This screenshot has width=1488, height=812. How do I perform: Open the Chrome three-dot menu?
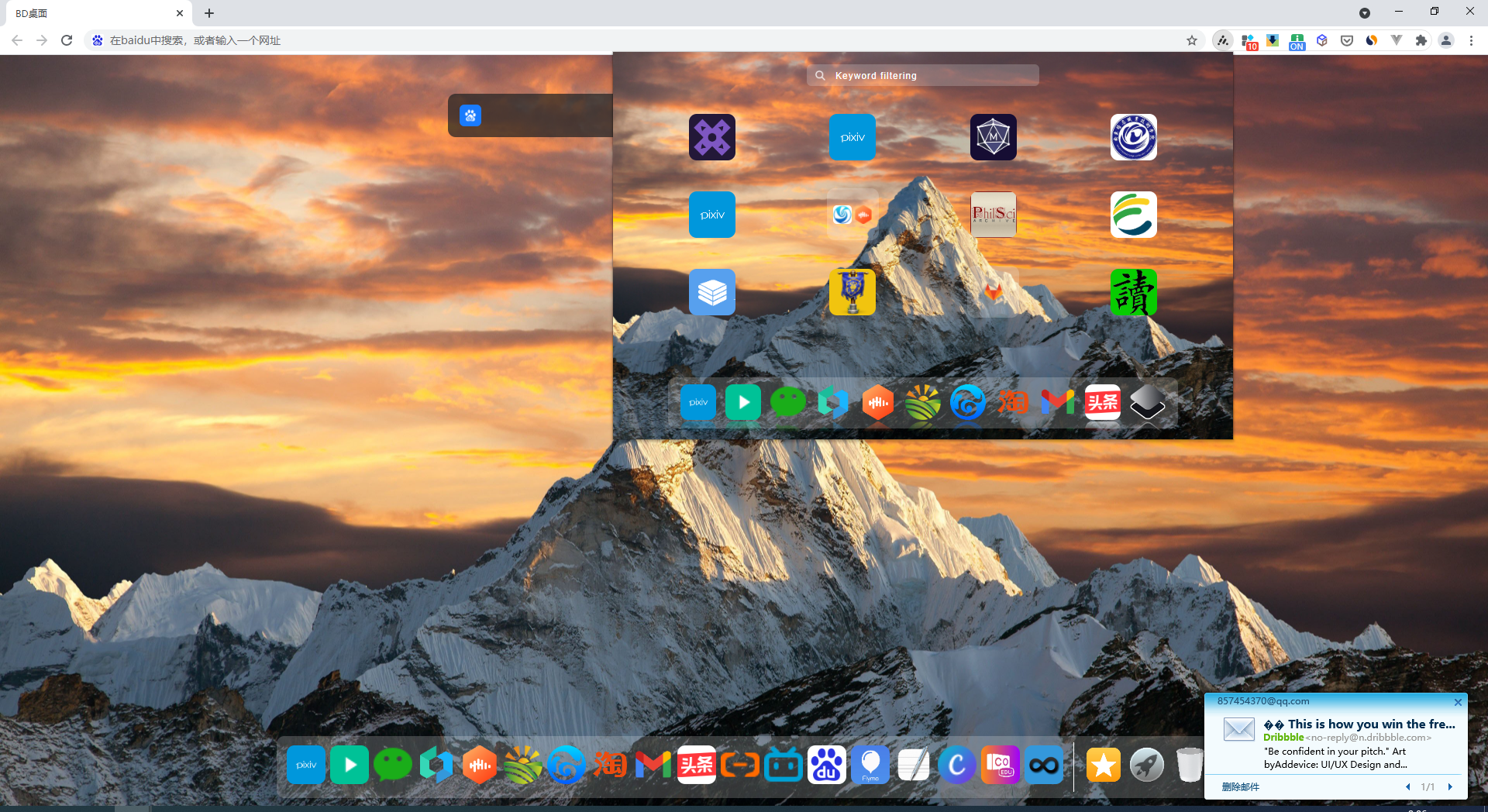1471,40
